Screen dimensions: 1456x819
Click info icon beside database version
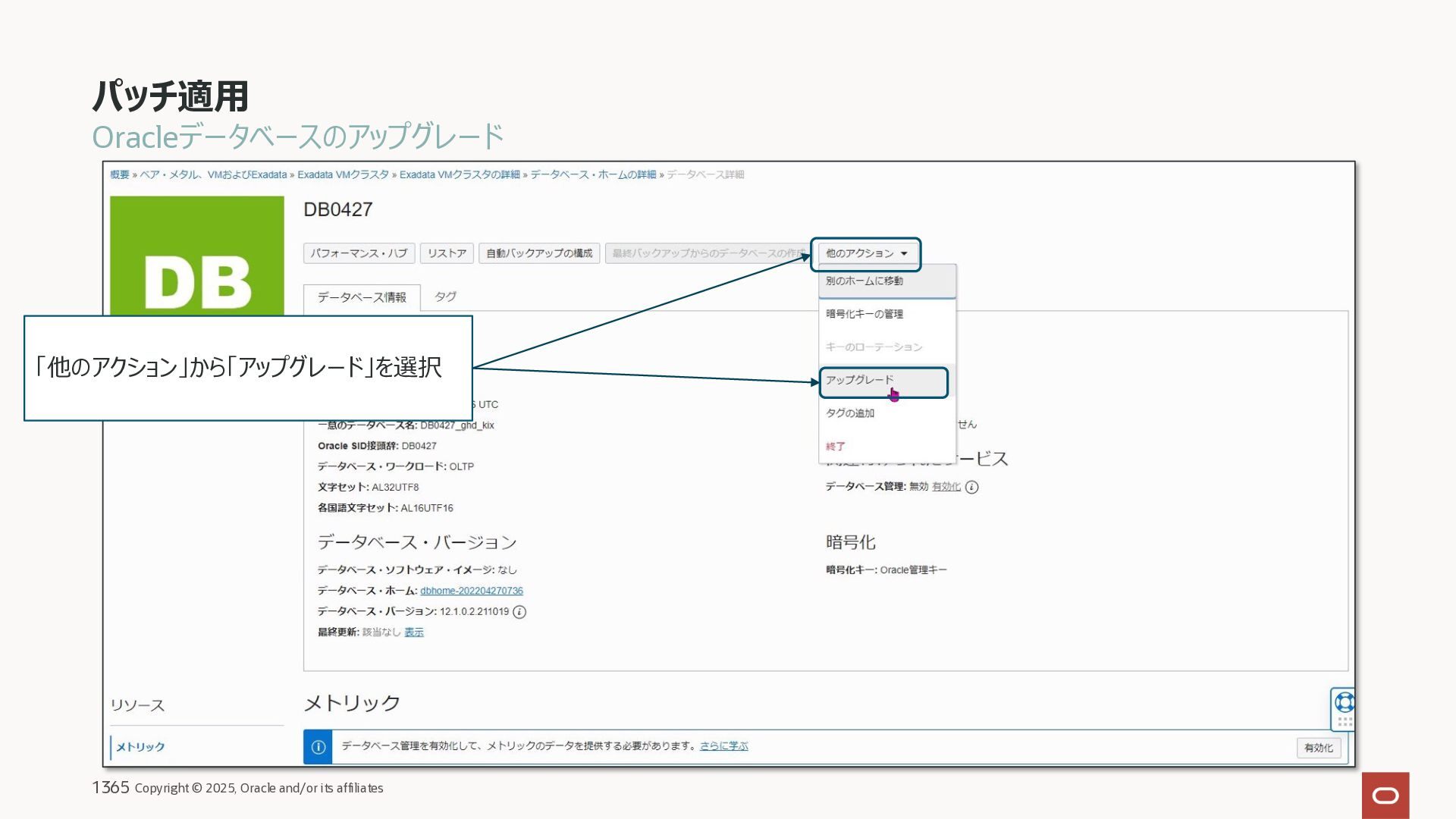(x=519, y=612)
